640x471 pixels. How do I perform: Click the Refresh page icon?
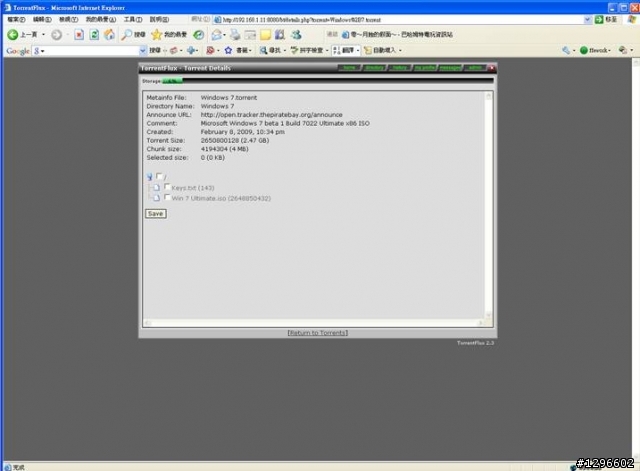tap(94, 35)
